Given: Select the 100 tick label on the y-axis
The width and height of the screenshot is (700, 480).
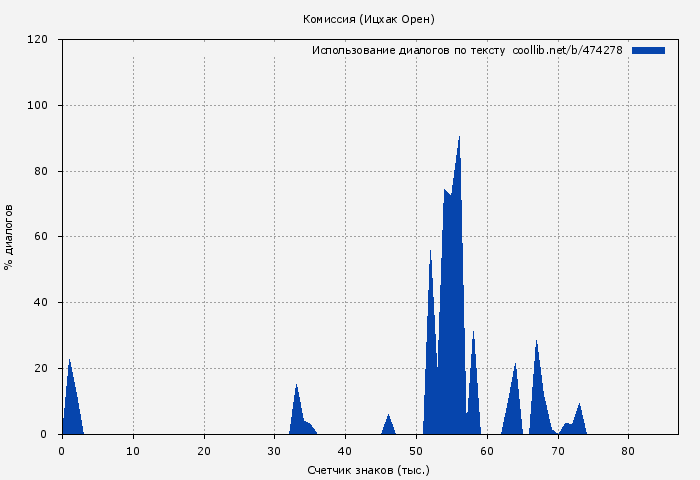Looking at the screenshot, I should click(38, 105).
